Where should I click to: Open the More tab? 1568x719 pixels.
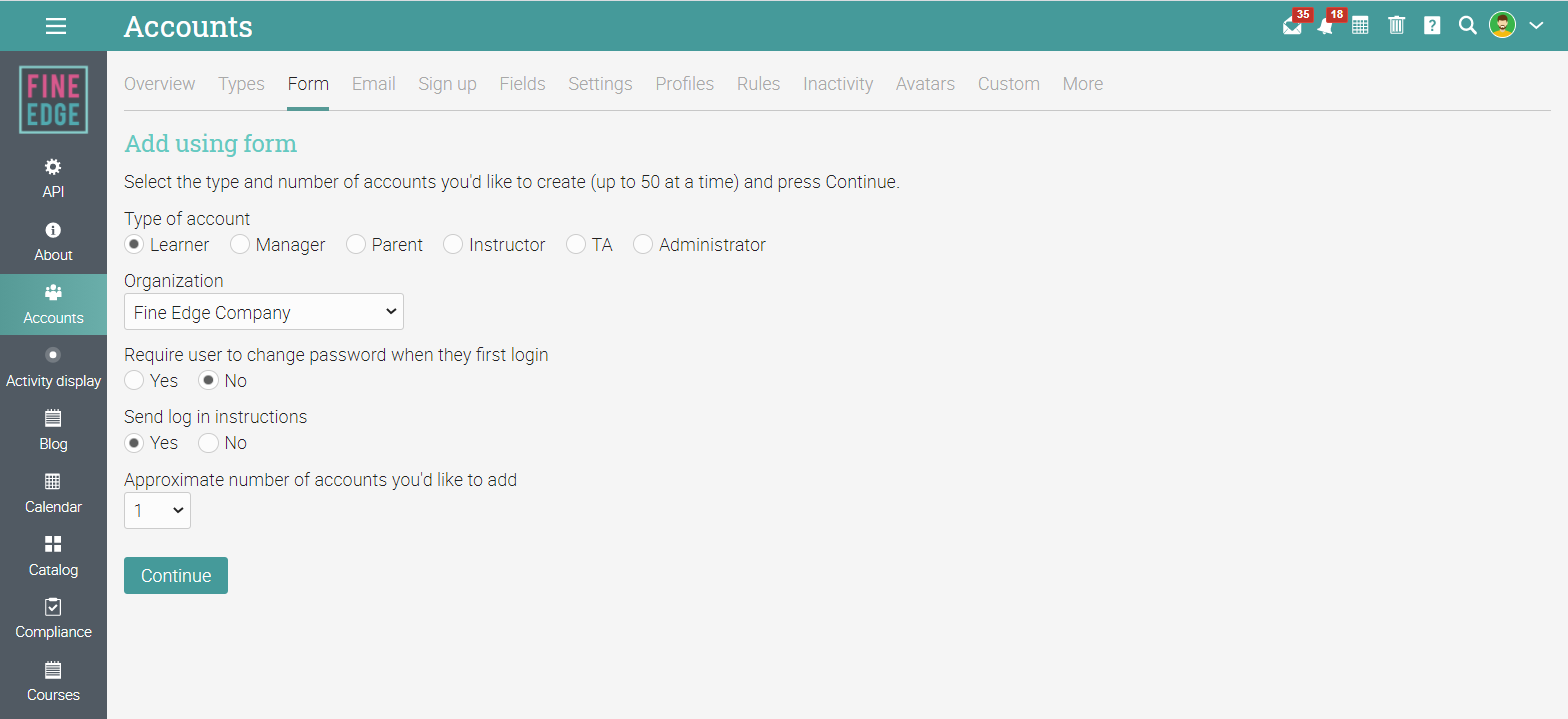(x=1083, y=84)
